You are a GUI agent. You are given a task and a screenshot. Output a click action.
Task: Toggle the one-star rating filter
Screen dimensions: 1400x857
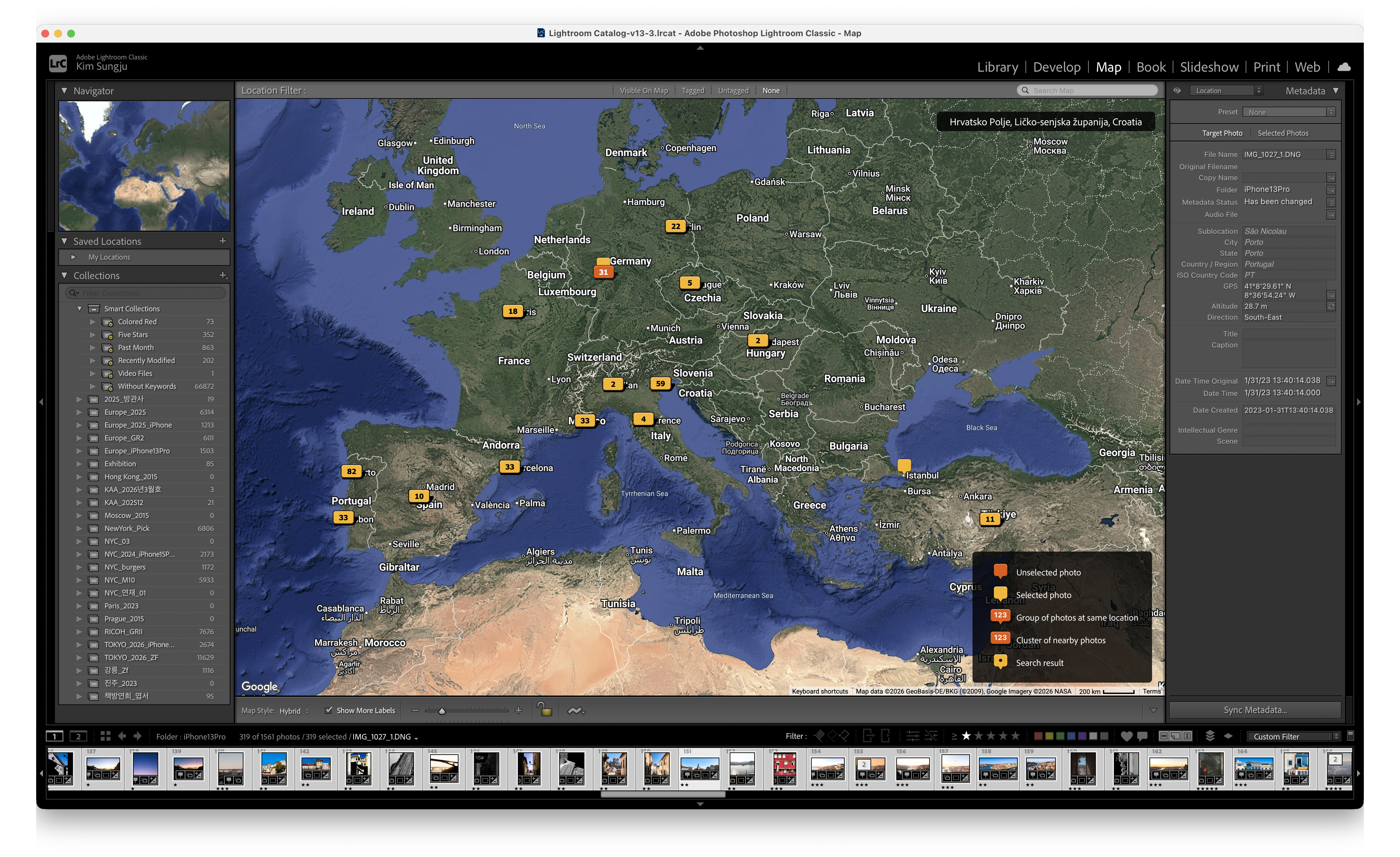966,736
